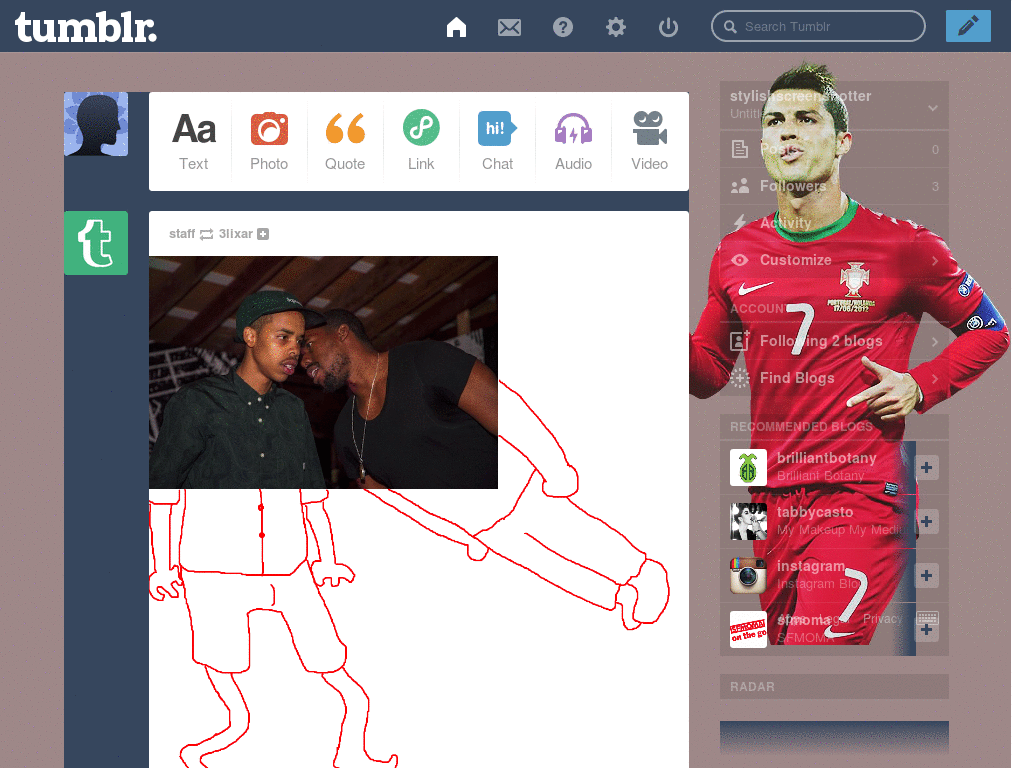Follow the instagram recommended blog
The image size is (1024, 768).
point(926,575)
